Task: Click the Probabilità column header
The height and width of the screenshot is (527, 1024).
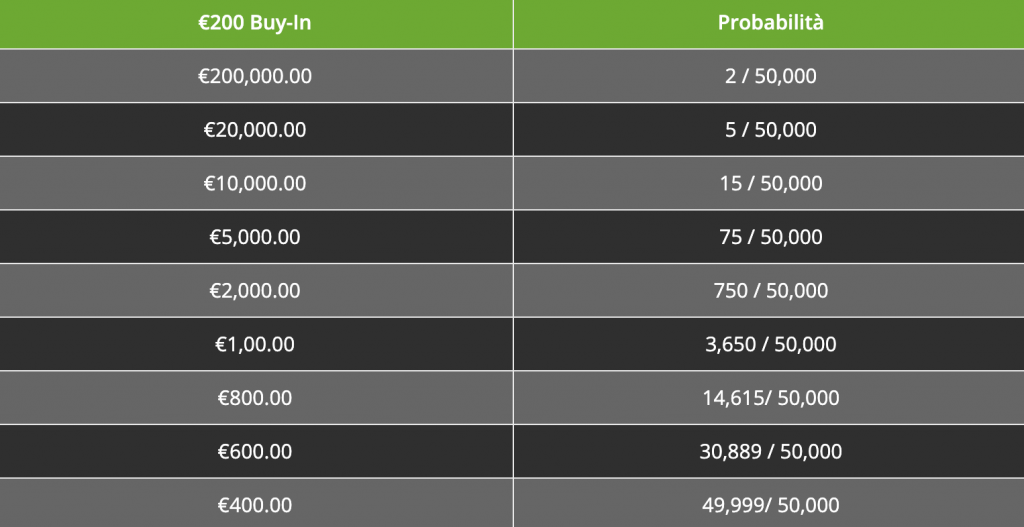Action: [x=770, y=23]
